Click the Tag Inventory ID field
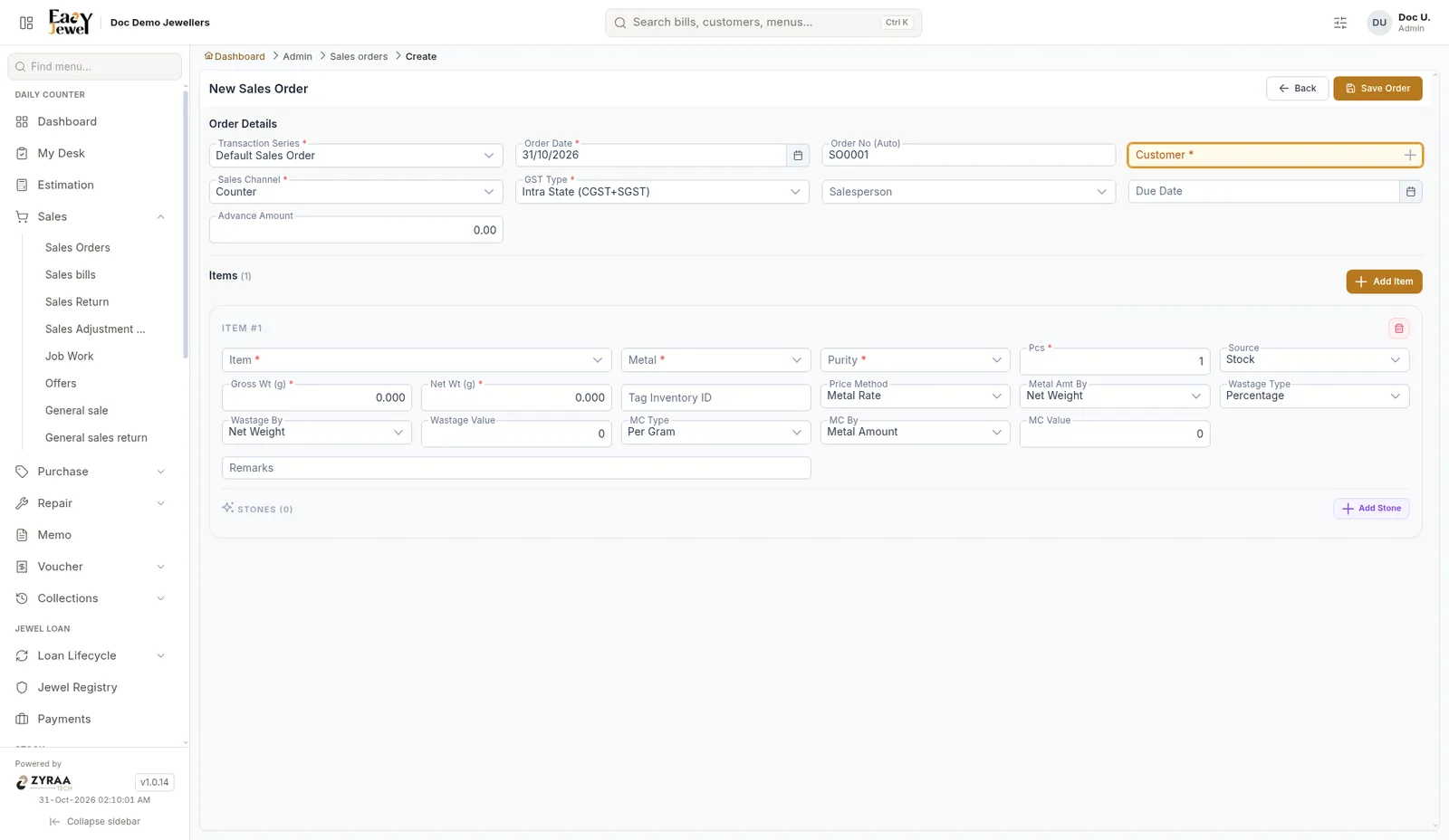 715,397
